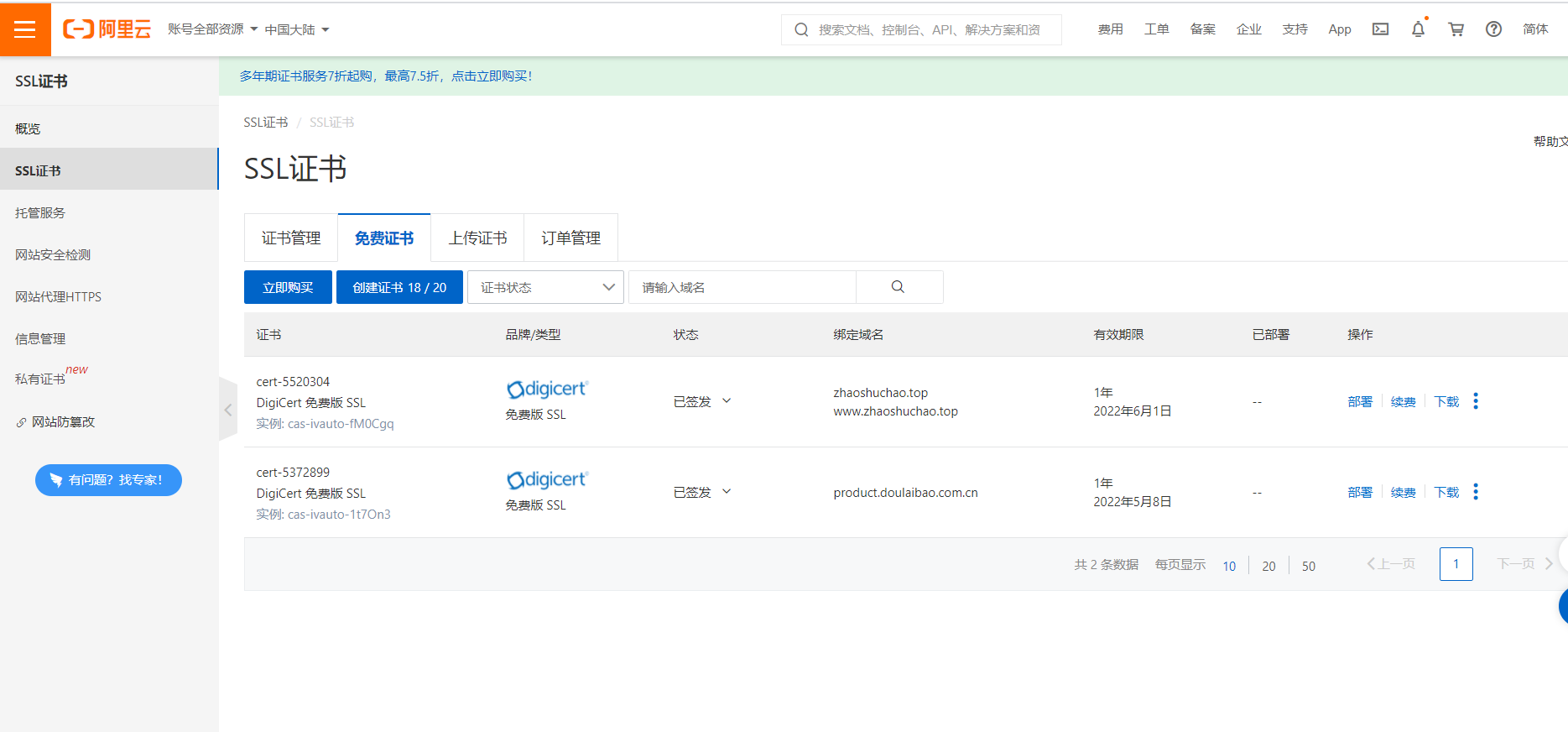Select SSL证书 sidebar item
The image size is (1568, 732).
coord(109,170)
